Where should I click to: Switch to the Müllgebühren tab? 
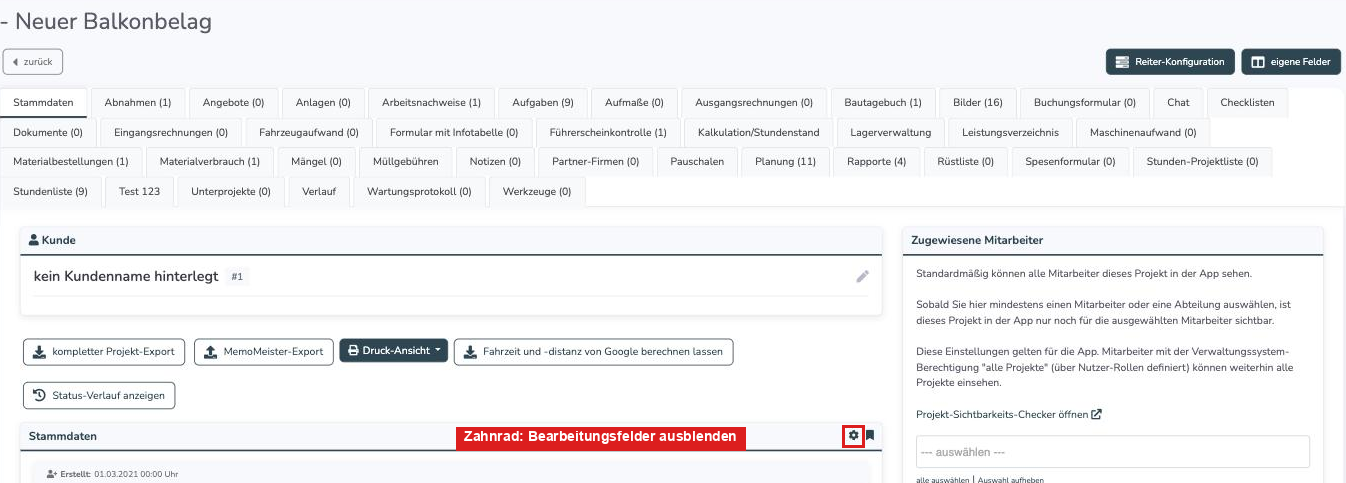[x=405, y=161]
